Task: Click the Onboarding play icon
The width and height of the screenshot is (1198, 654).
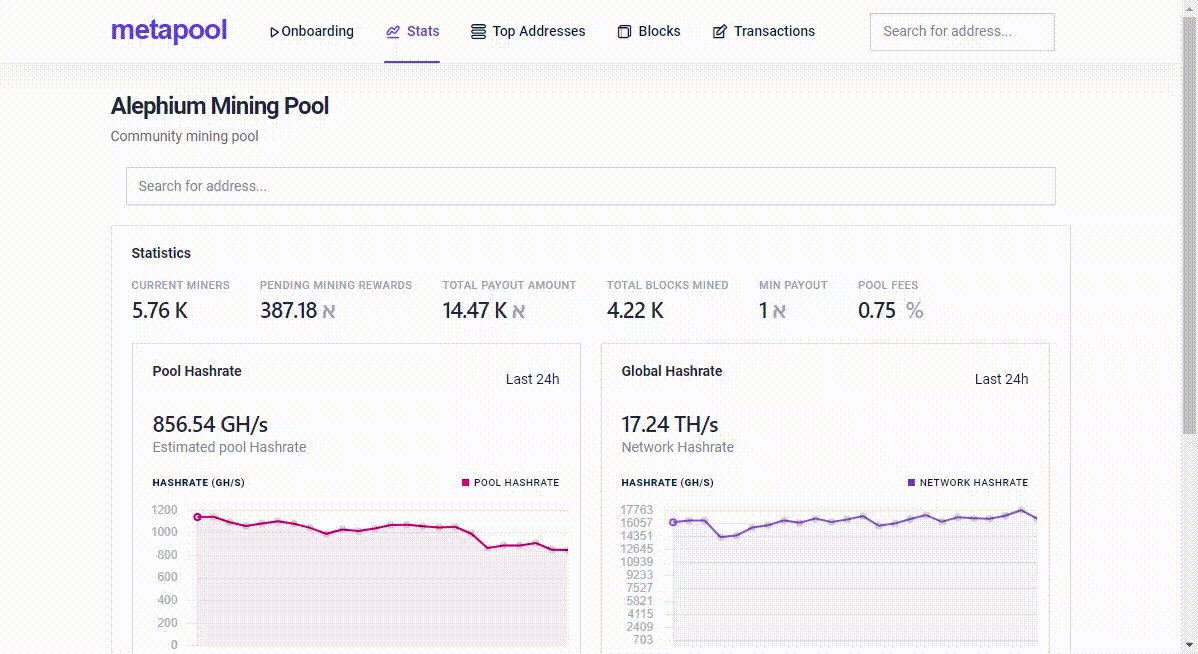Action: pos(274,32)
